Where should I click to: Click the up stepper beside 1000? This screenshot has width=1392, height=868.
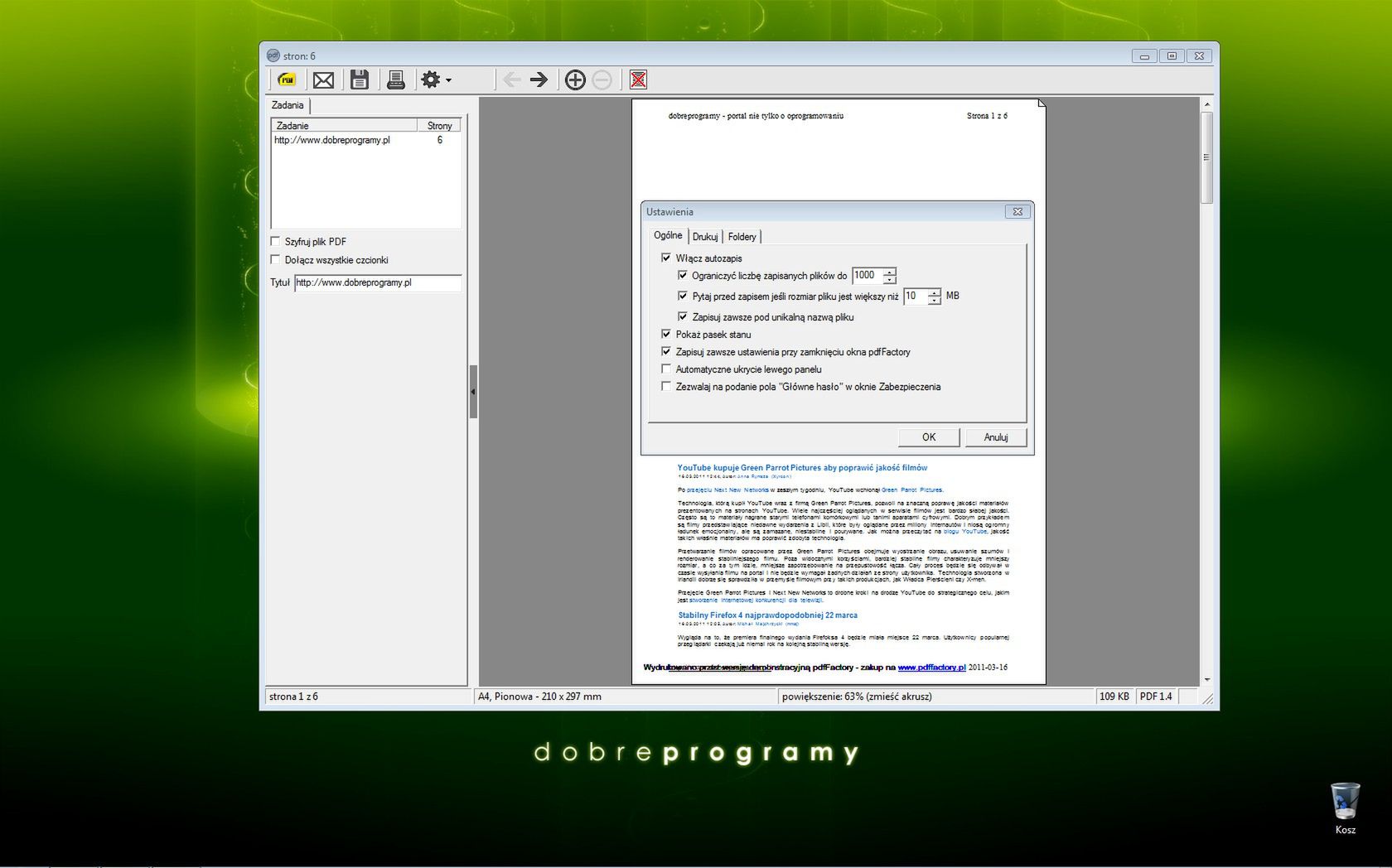click(x=889, y=272)
